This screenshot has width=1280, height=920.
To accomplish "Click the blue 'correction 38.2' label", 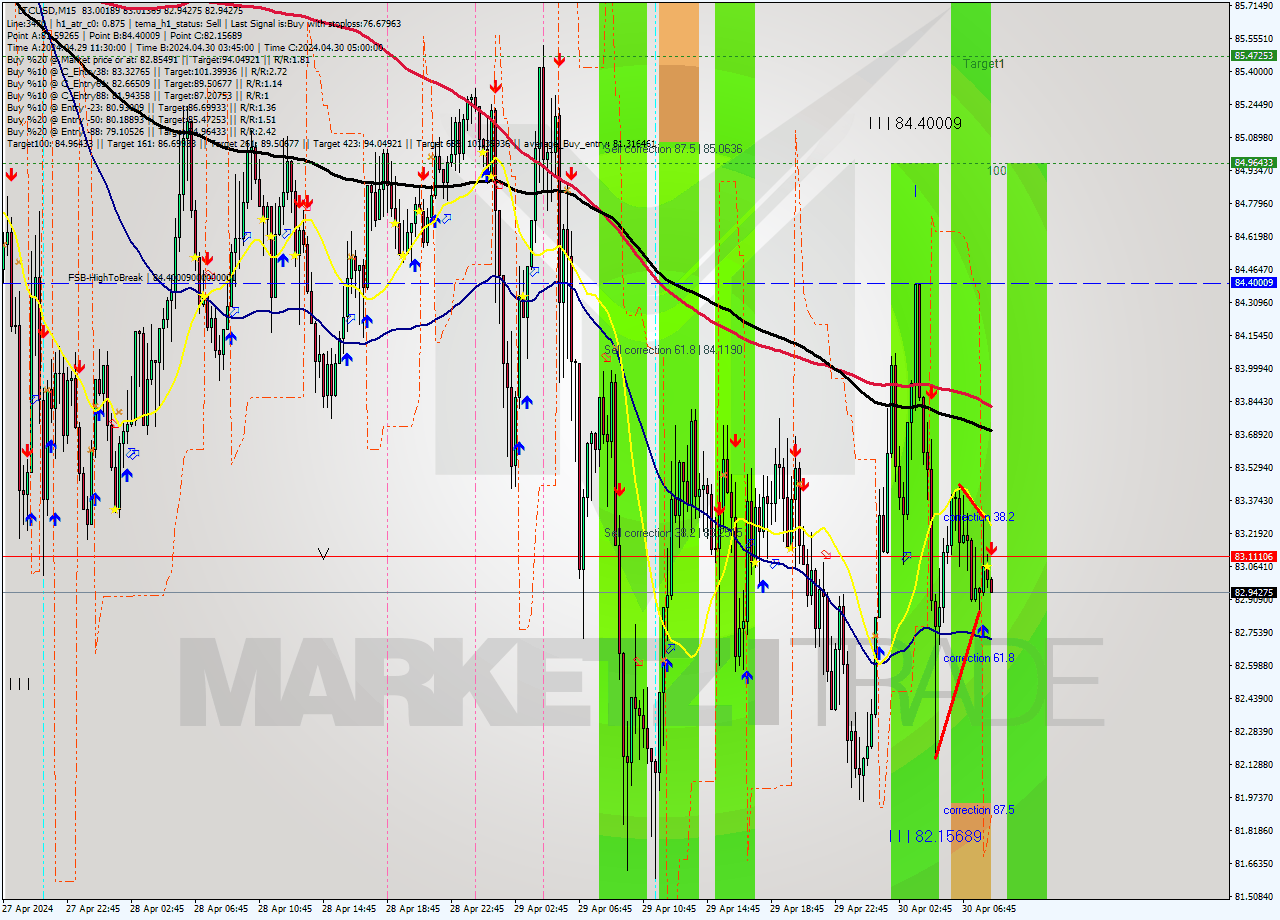I will click(x=978, y=517).
